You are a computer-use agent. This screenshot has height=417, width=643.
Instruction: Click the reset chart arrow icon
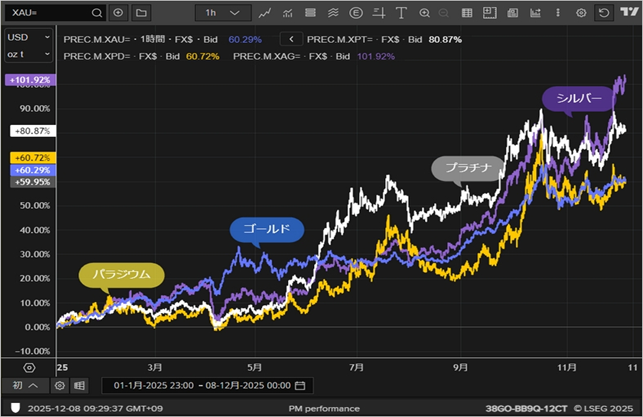click(x=603, y=13)
